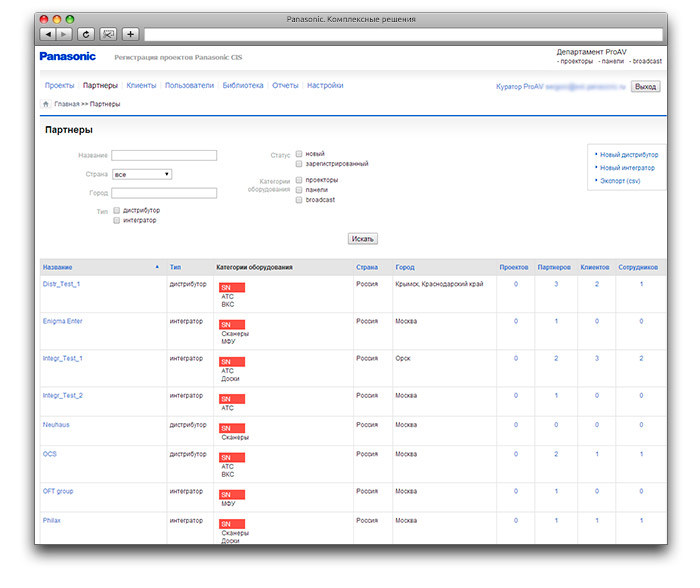Click the 'проекторы' department link in header

coord(576,61)
